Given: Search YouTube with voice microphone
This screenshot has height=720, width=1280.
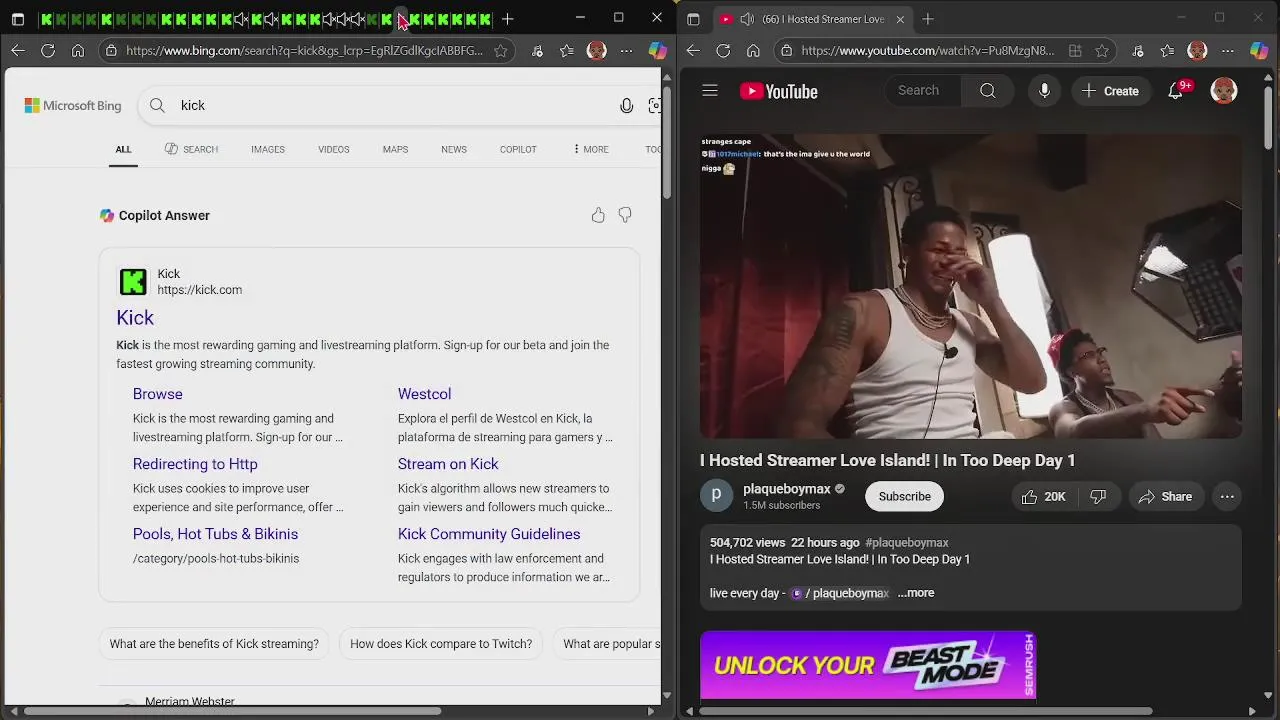Looking at the screenshot, I should click(x=1044, y=91).
